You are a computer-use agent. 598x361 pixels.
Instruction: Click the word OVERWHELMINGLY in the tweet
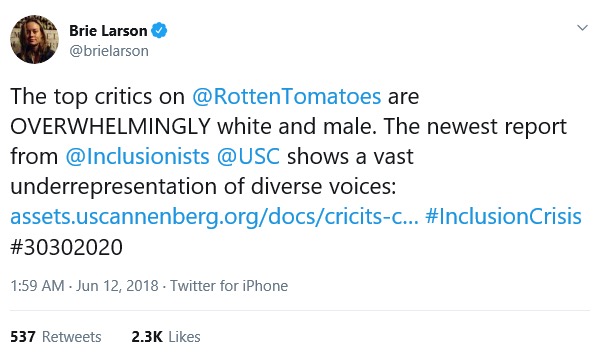(x=111, y=126)
